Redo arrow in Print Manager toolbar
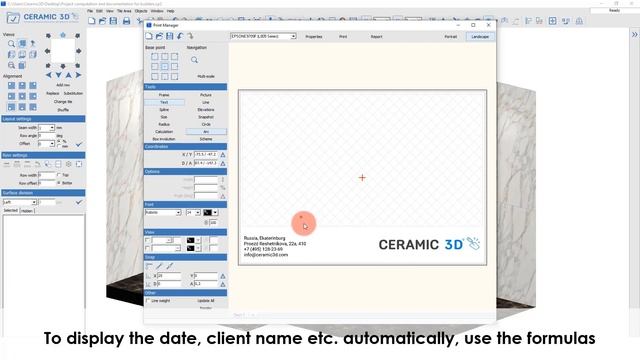The width and height of the screenshot is (640, 360). [190, 36]
